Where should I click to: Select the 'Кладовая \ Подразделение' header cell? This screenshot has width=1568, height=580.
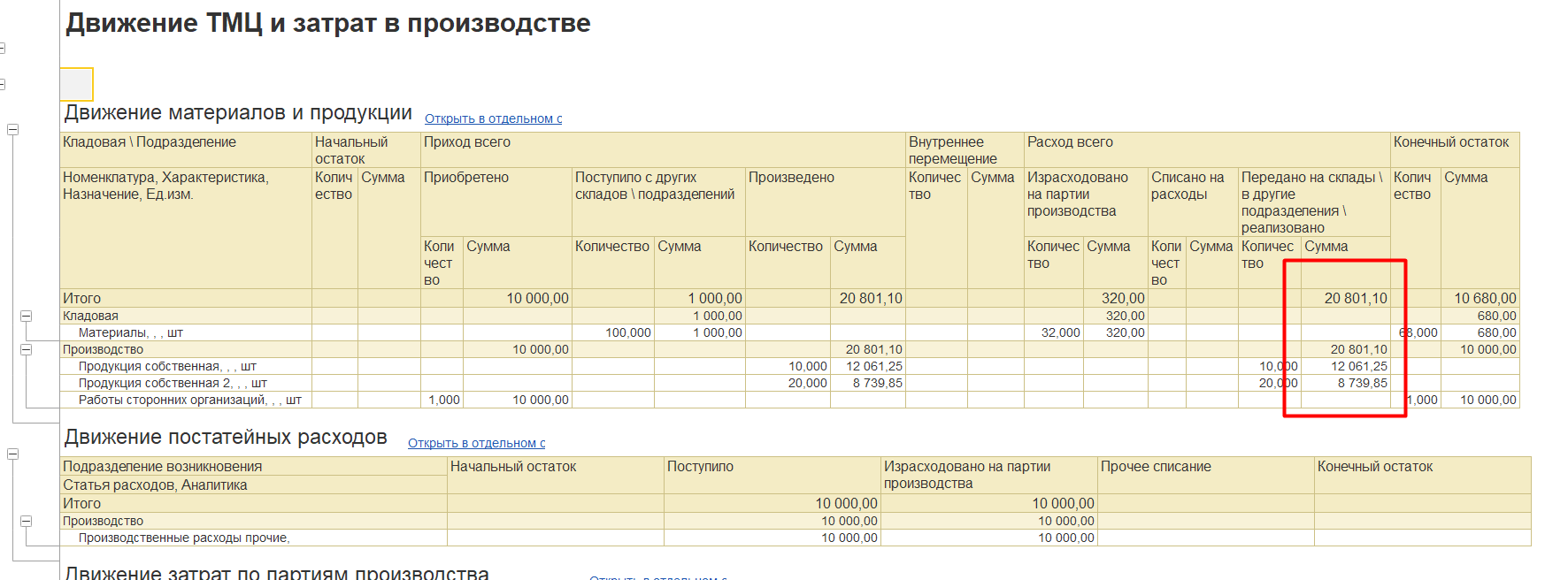[x=186, y=150]
